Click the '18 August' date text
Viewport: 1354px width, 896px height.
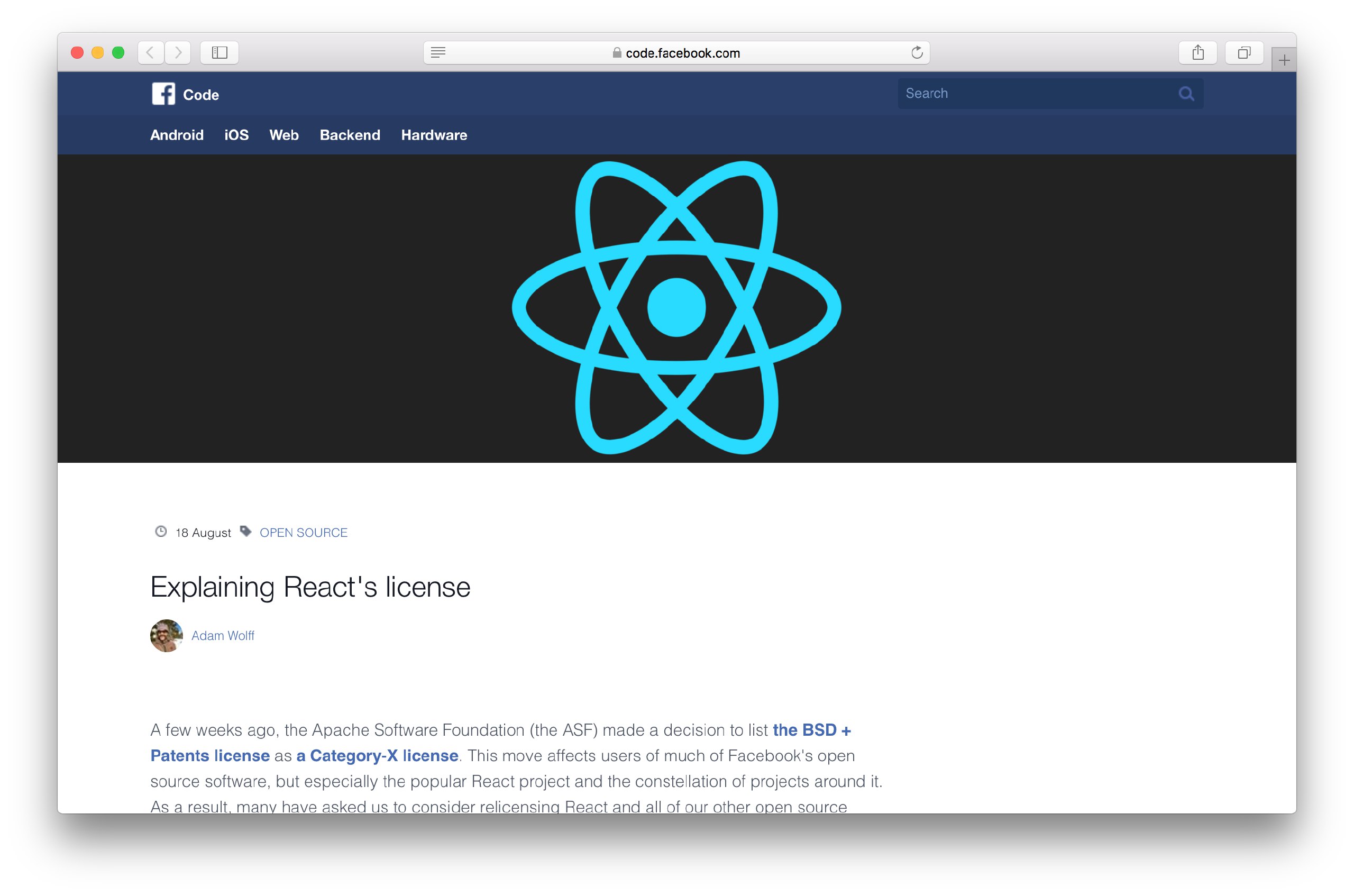(x=204, y=533)
